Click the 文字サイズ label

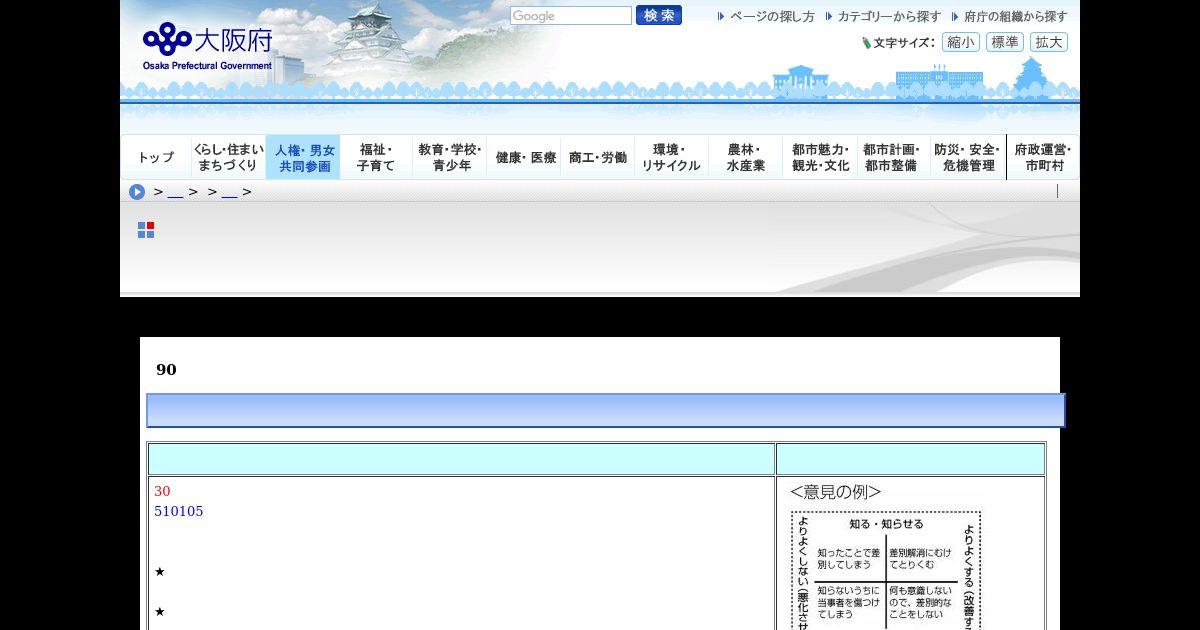903,43
